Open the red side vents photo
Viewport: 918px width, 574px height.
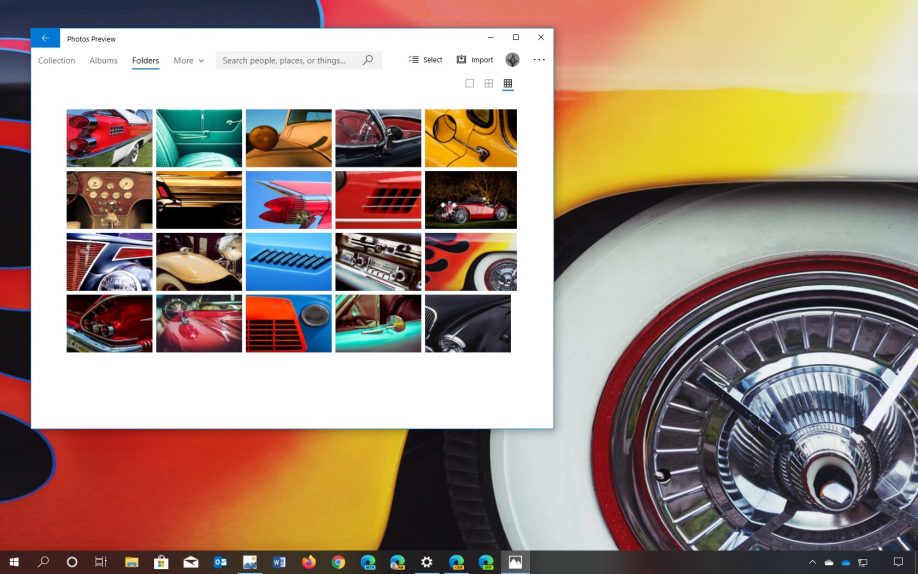378,200
